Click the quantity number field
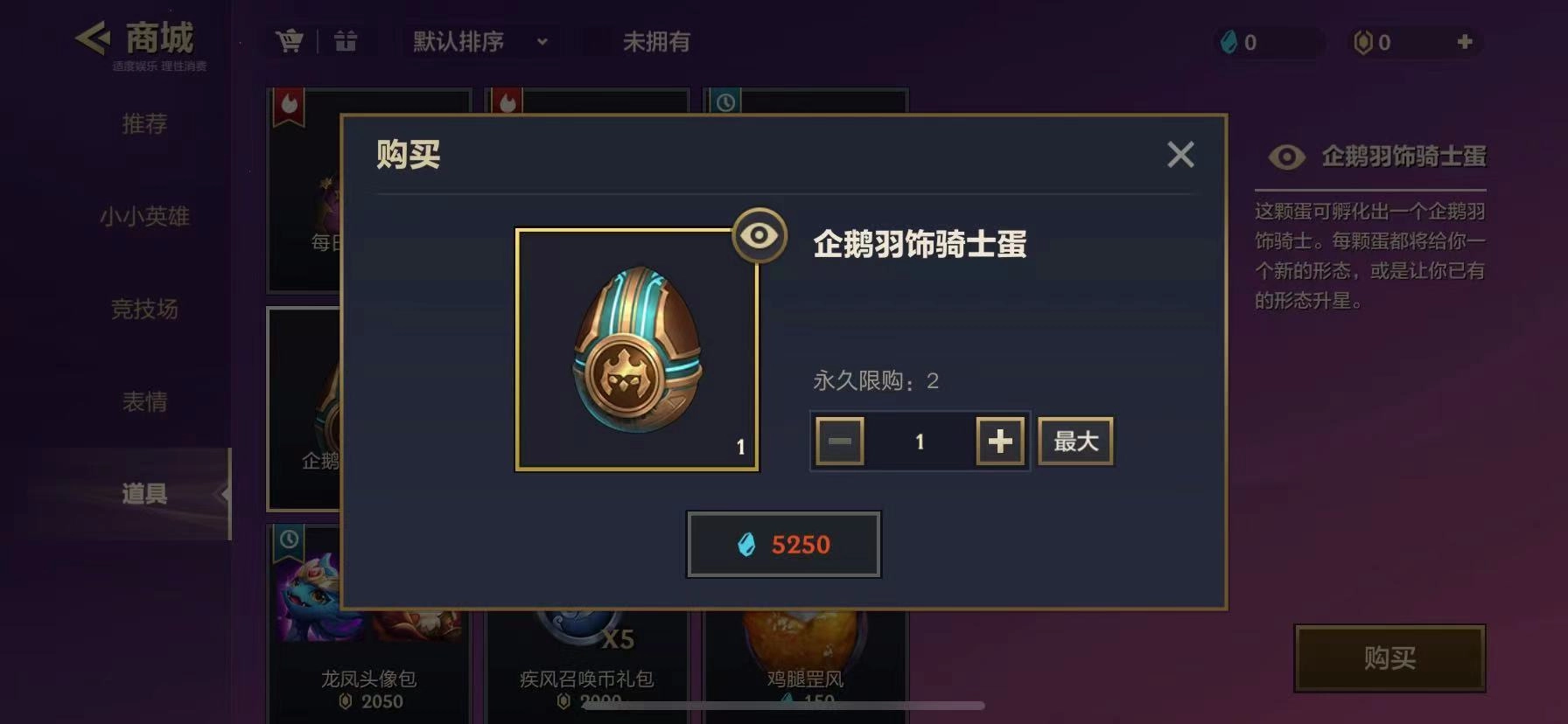This screenshot has width=1568, height=724. point(920,442)
